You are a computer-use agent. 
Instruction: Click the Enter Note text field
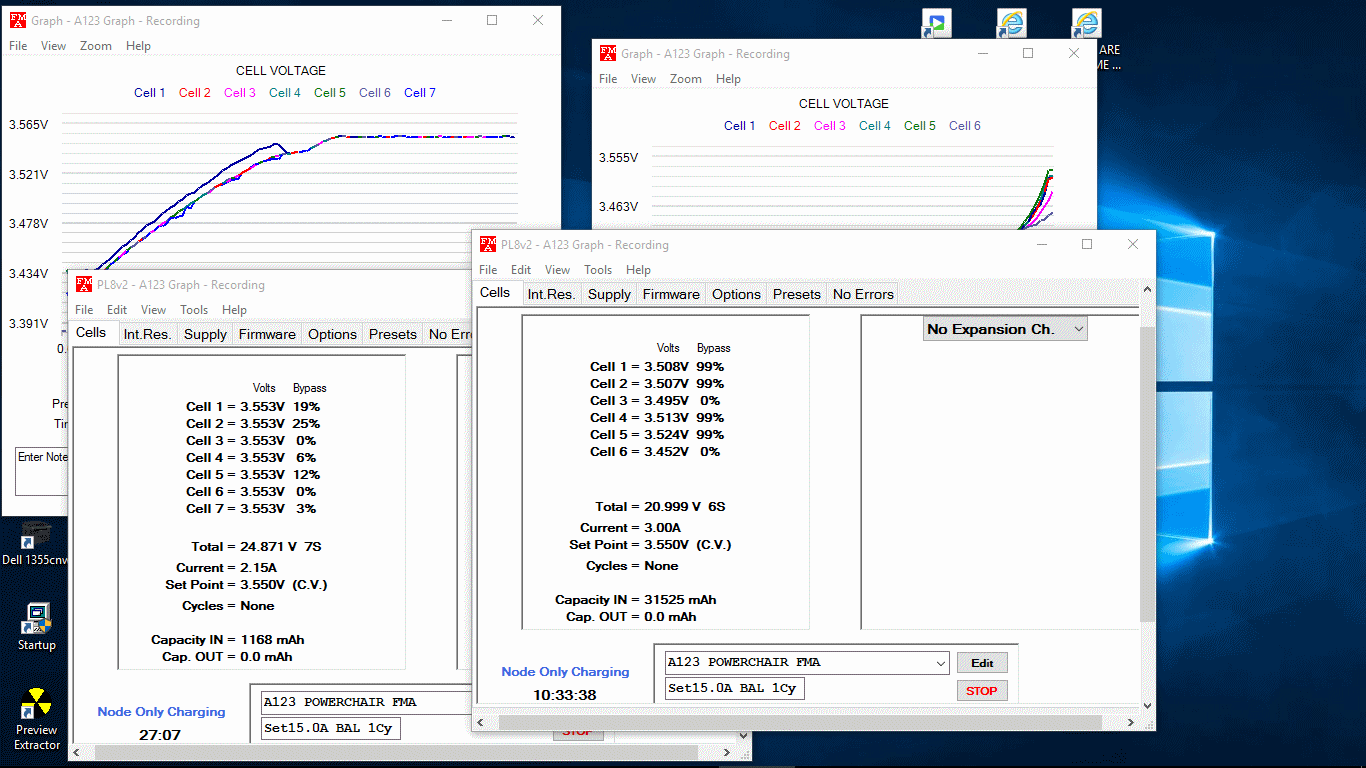(42, 472)
